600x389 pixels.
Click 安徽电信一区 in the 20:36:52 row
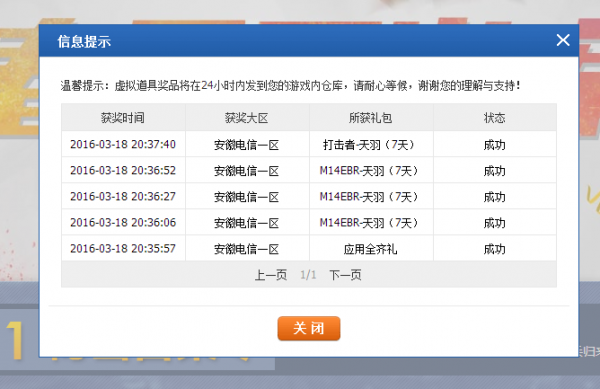pyautogui.click(x=246, y=171)
